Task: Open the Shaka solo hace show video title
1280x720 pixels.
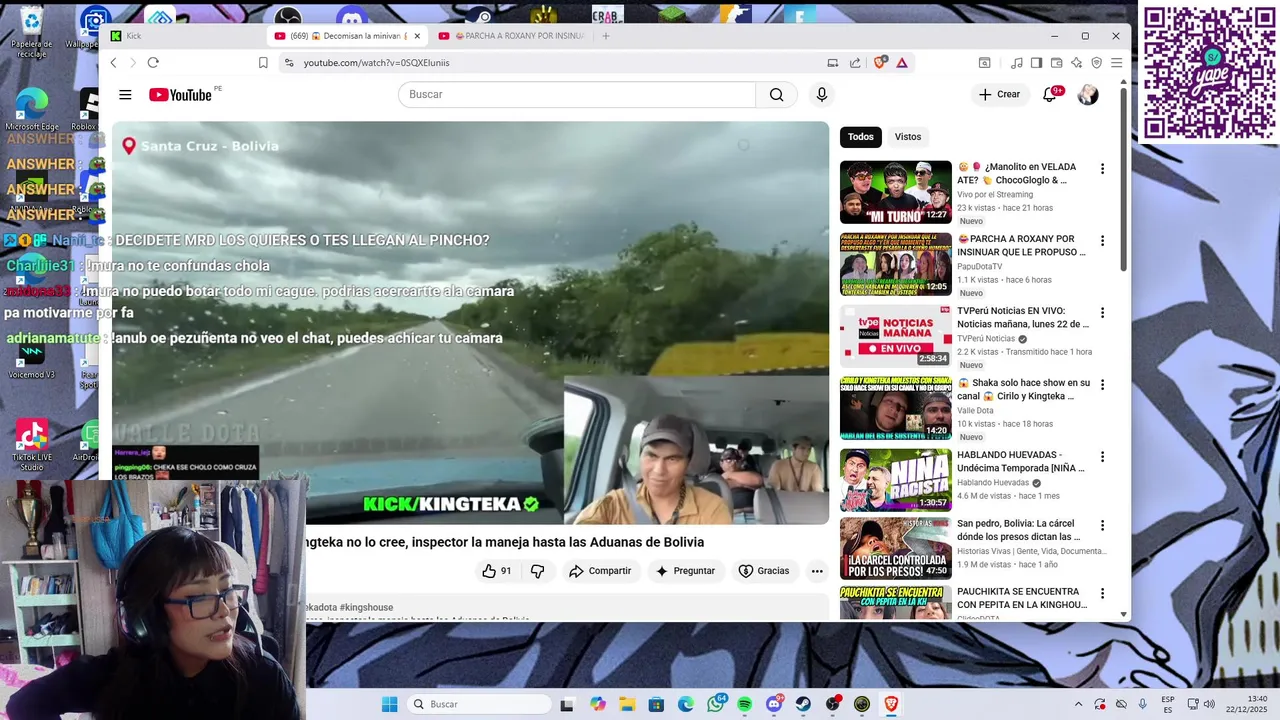Action: coord(1024,389)
